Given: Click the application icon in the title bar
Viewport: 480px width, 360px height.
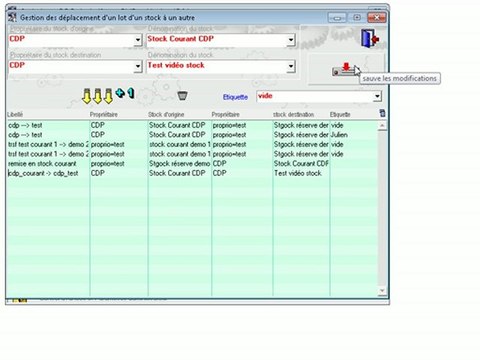Looking at the screenshot, I should [x=12, y=17].
